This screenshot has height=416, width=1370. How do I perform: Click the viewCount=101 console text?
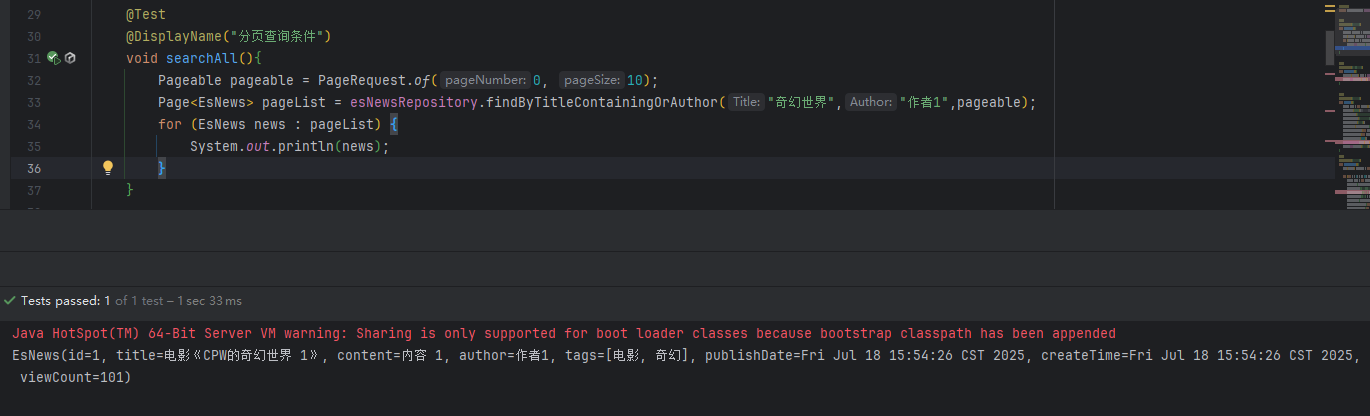pos(76,377)
